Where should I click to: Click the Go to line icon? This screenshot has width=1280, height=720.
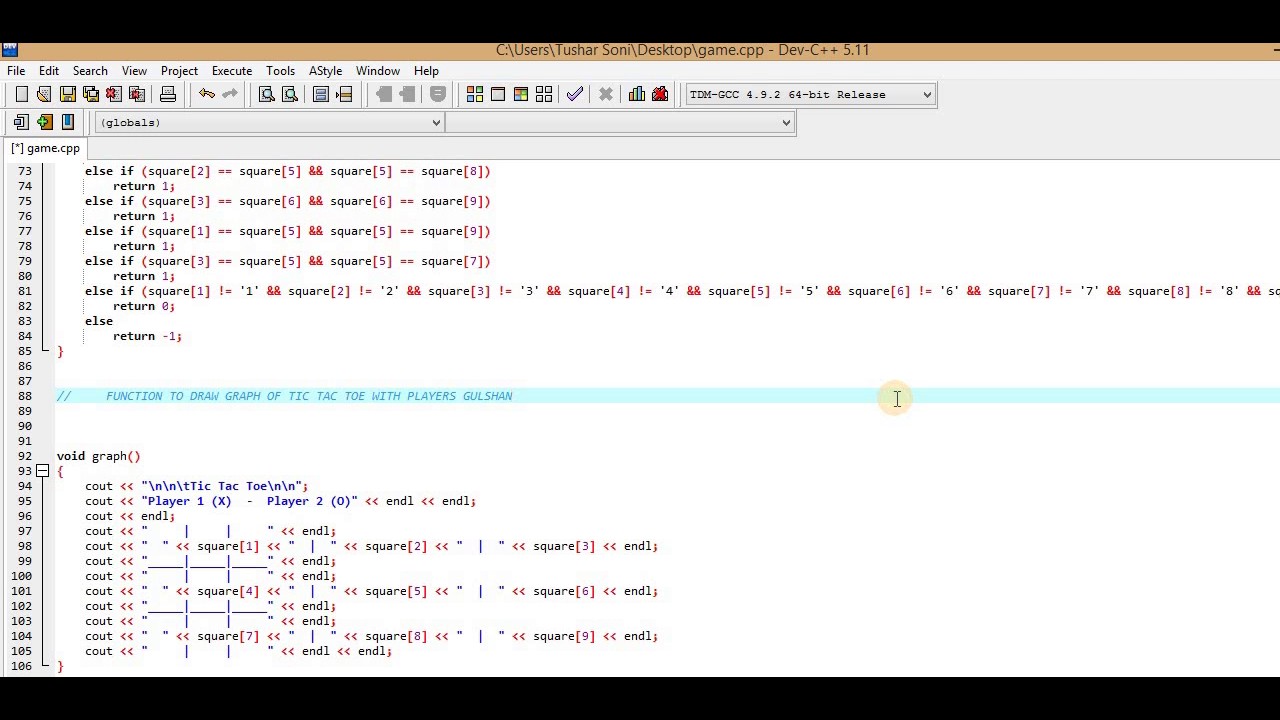(x=344, y=94)
